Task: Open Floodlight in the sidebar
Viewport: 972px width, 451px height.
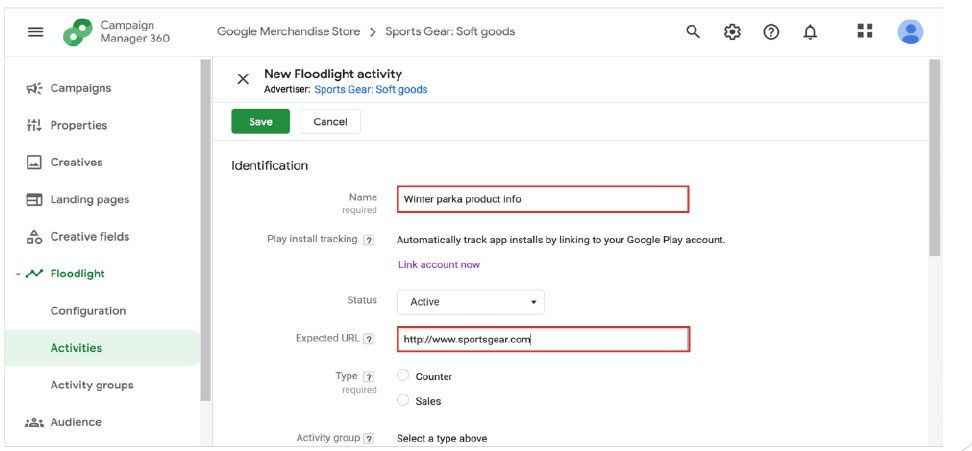Action: (77, 273)
